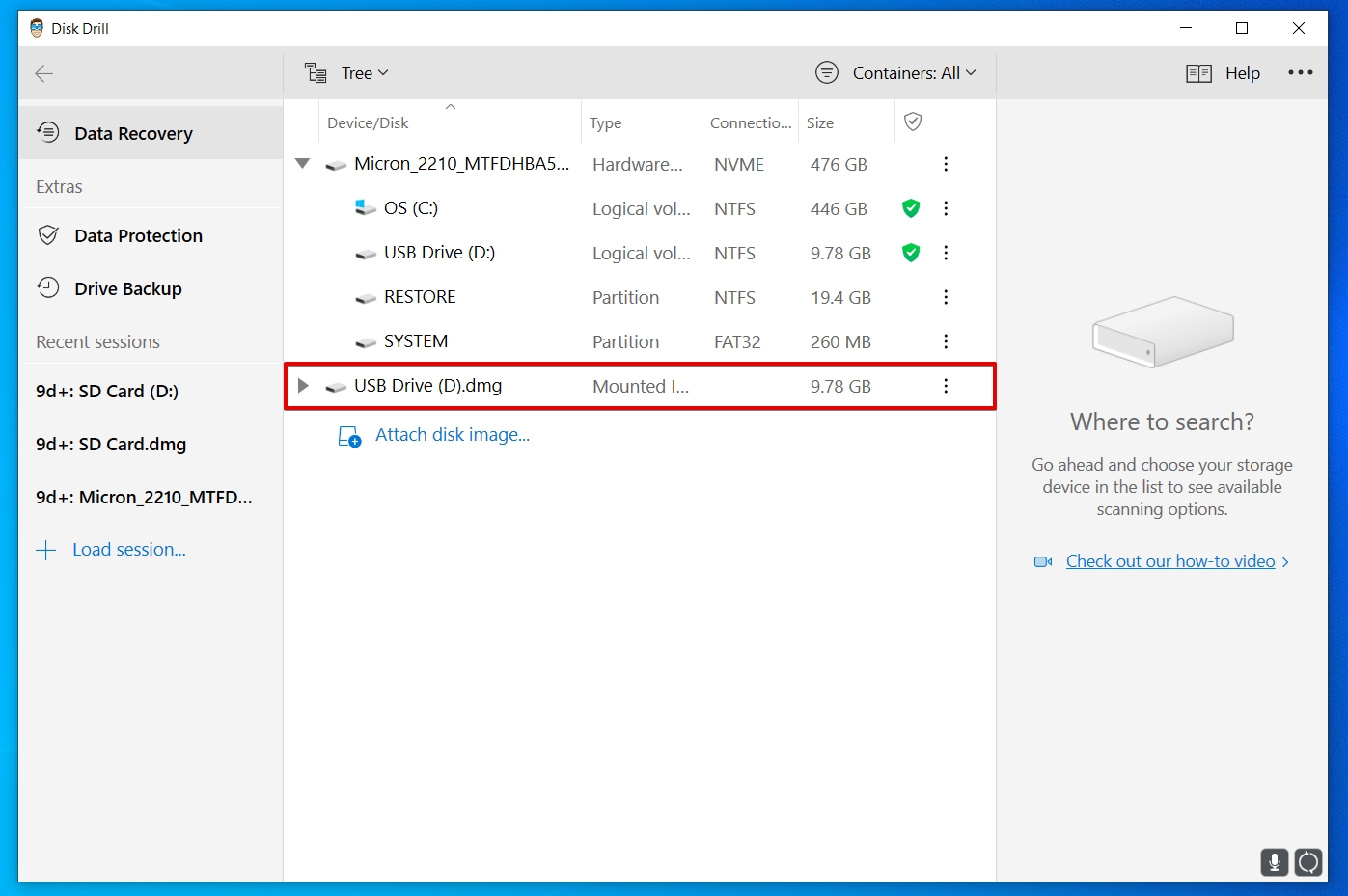
Task: Open options menu for Micron_2210 disk row
Action: 946,164
